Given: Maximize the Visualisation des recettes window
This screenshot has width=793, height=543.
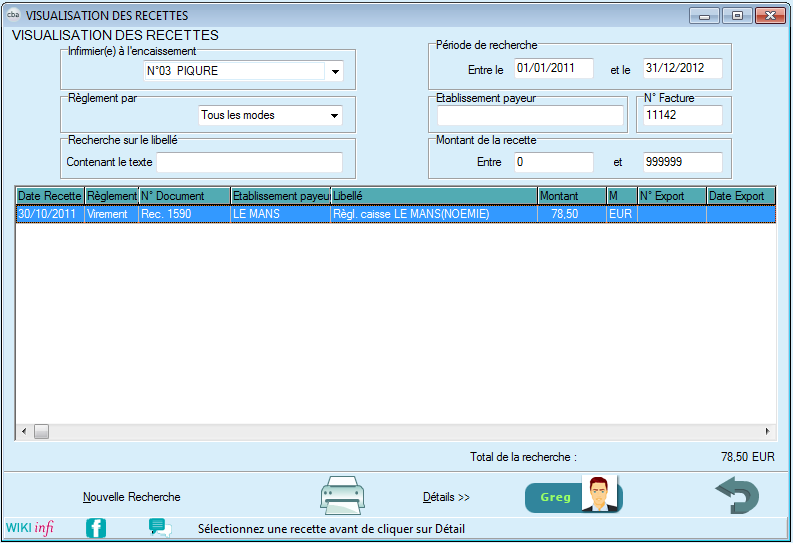Looking at the screenshot, I should pyautogui.click(x=737, y=16).
